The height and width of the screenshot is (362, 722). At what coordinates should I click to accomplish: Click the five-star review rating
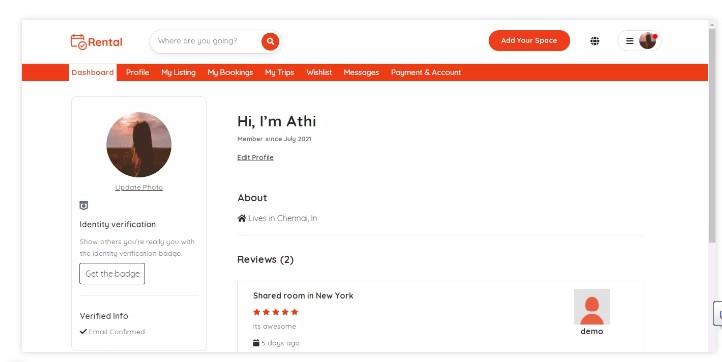(x=275, y=312)
